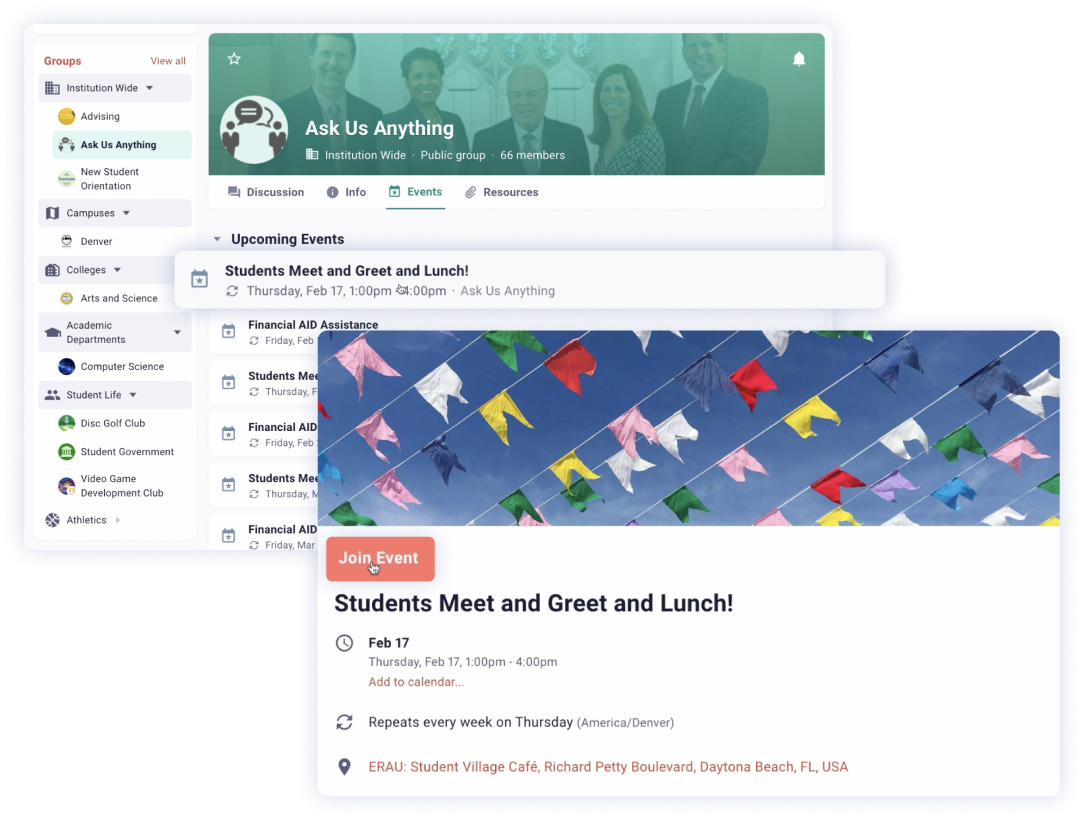Click the calendar icon beside Financial AID Assistance
The height and width of the screenshot is (821, 1084).
coord(228,332)
